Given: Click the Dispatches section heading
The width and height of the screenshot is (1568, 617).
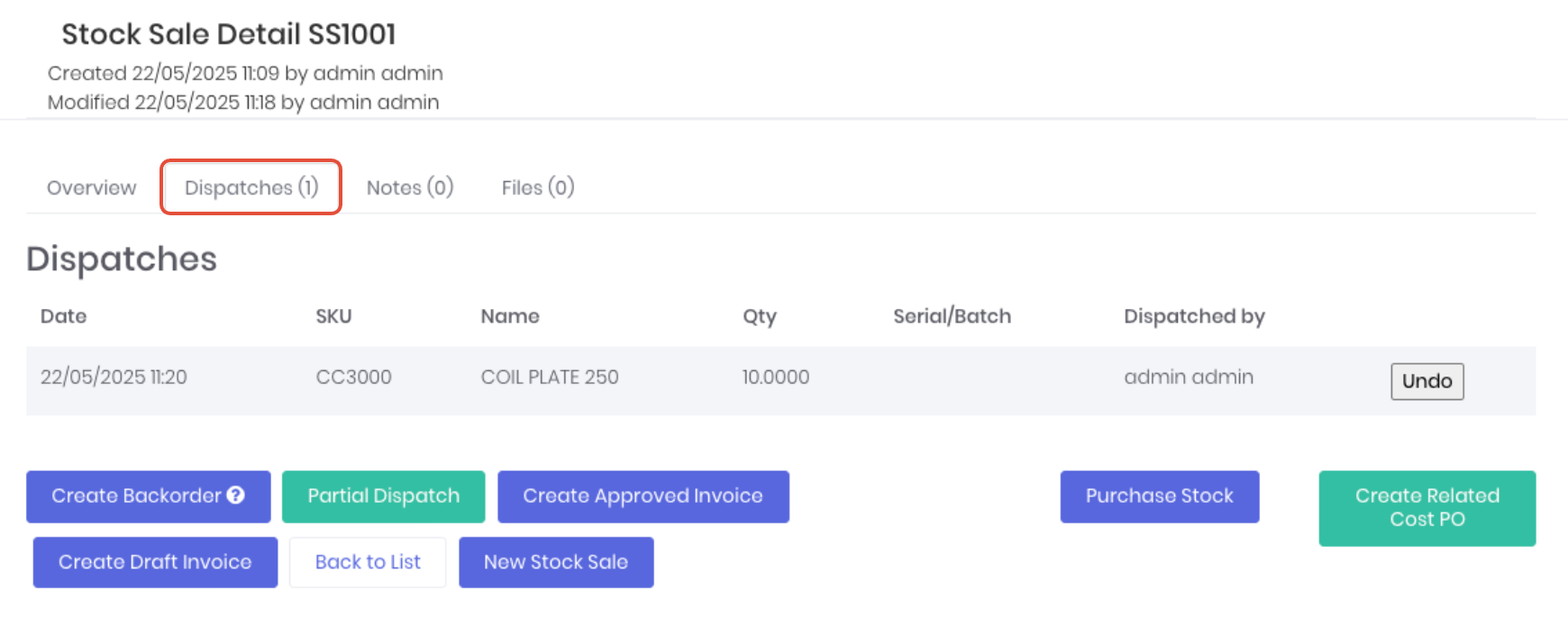Looking at the screenshot, I should coord(122,259).
